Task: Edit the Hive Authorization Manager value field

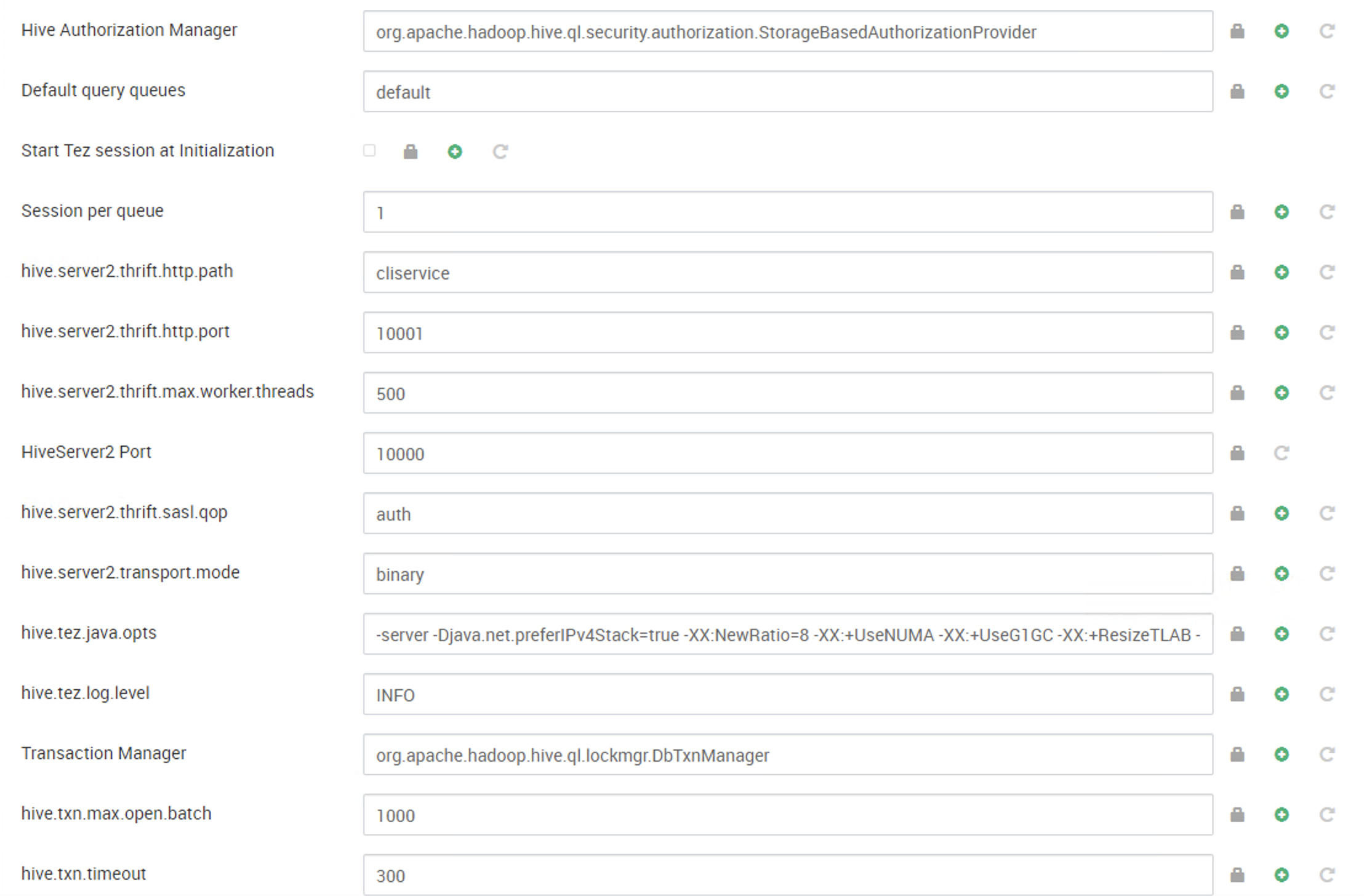Action: [x=788, y=31]
